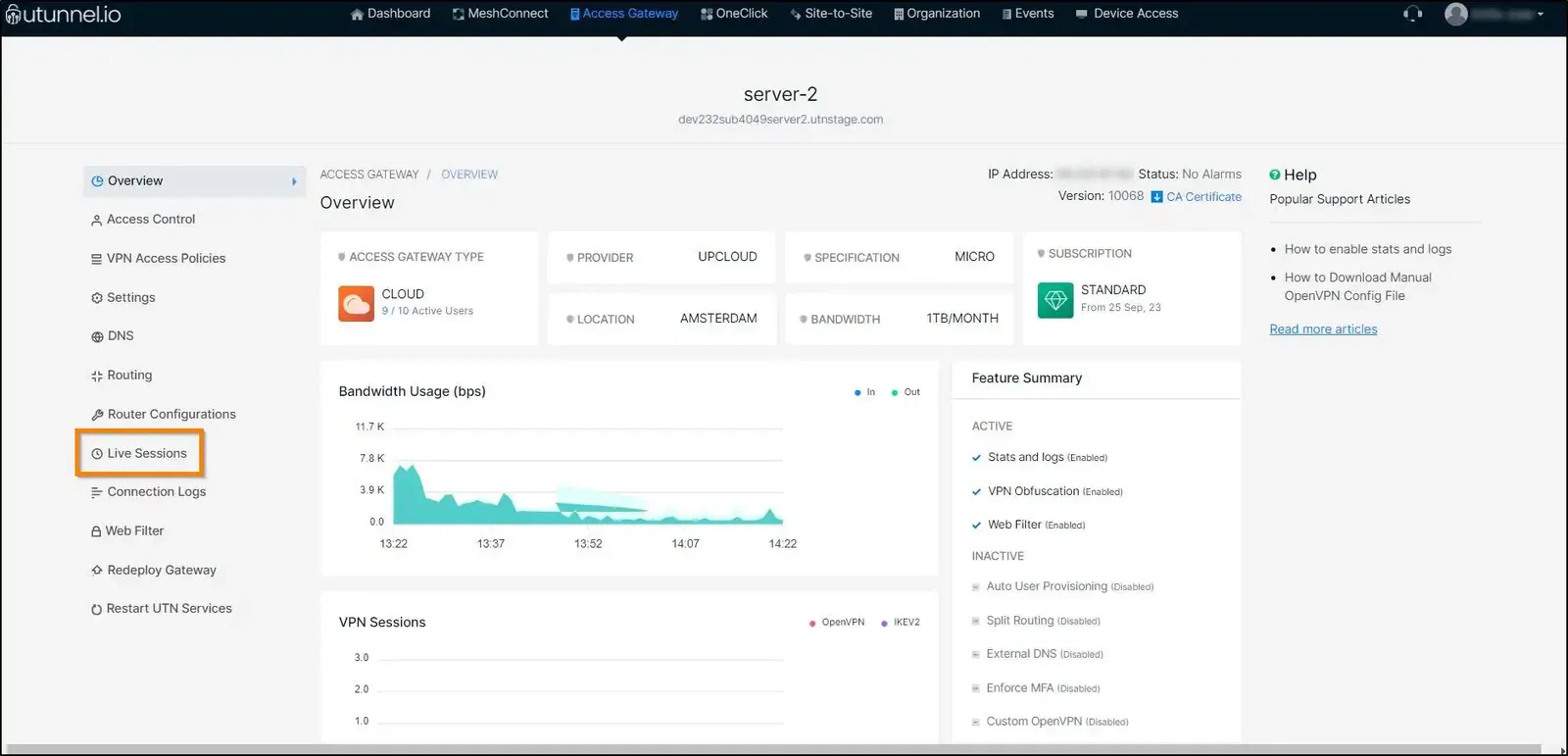Click the Auto User Provisioning disabled marker
Screen dimensions: 1568x756
(x=975, y=587)
